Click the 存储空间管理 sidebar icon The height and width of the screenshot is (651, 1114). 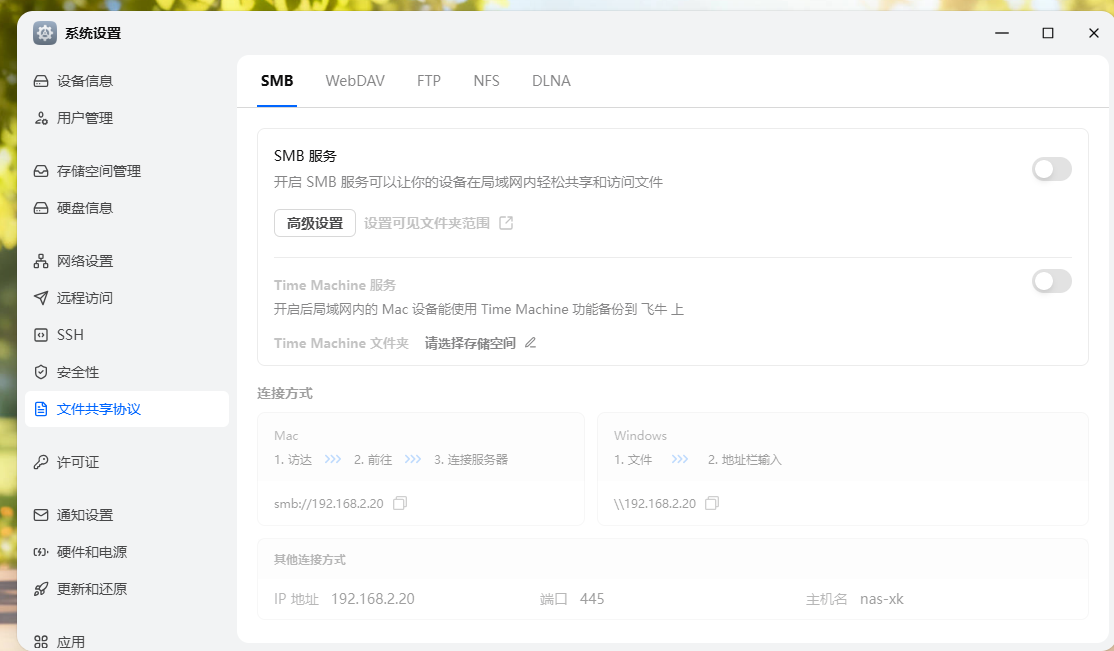[x=41, y=171]
